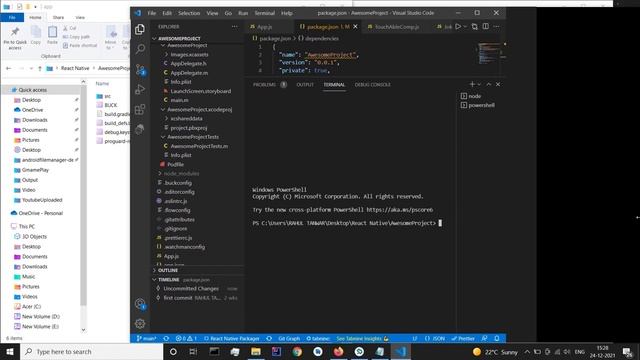Select Uncommitted Changes in the timeline

coord(191,289)
